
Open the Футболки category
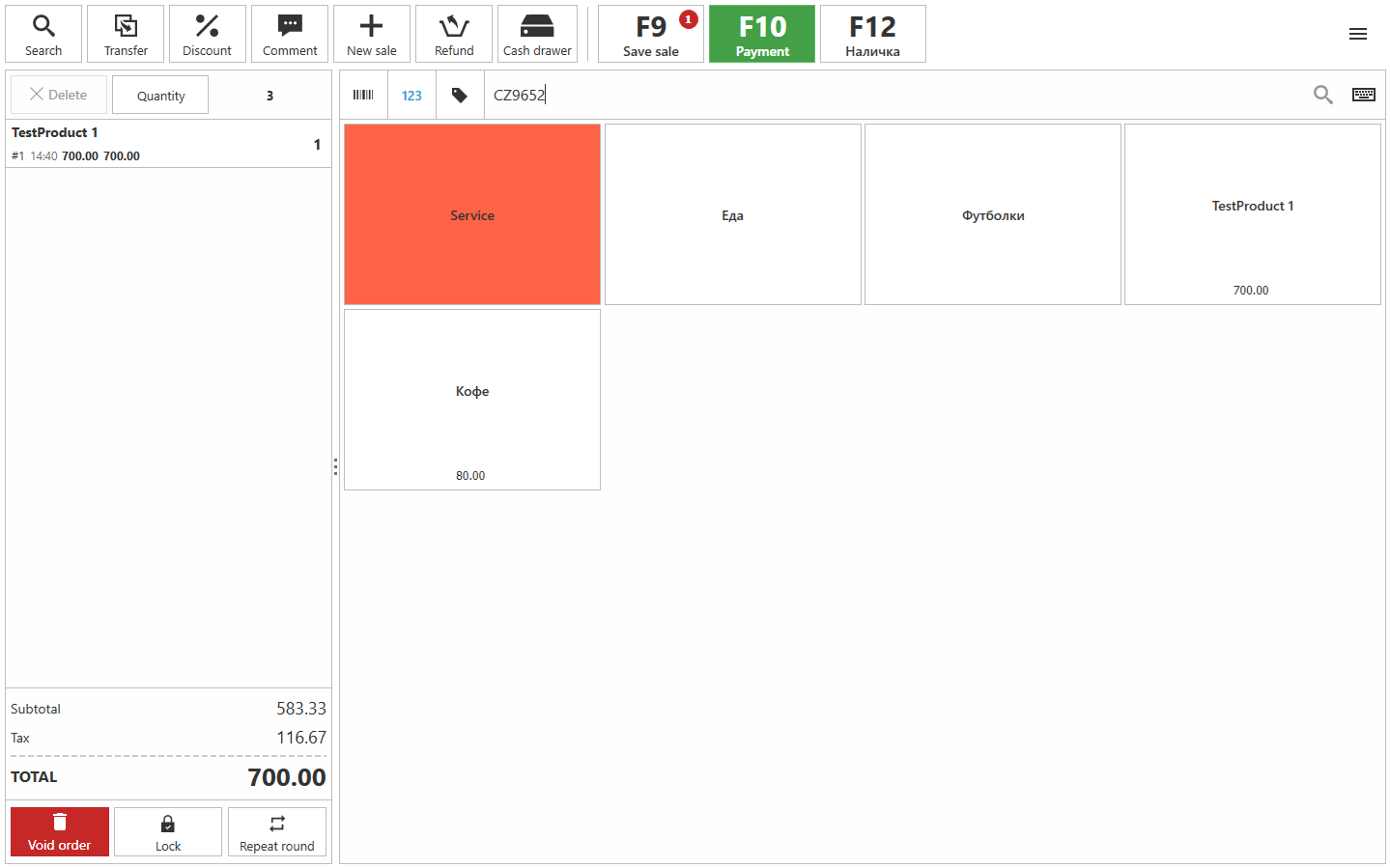[x=992, y=214]
